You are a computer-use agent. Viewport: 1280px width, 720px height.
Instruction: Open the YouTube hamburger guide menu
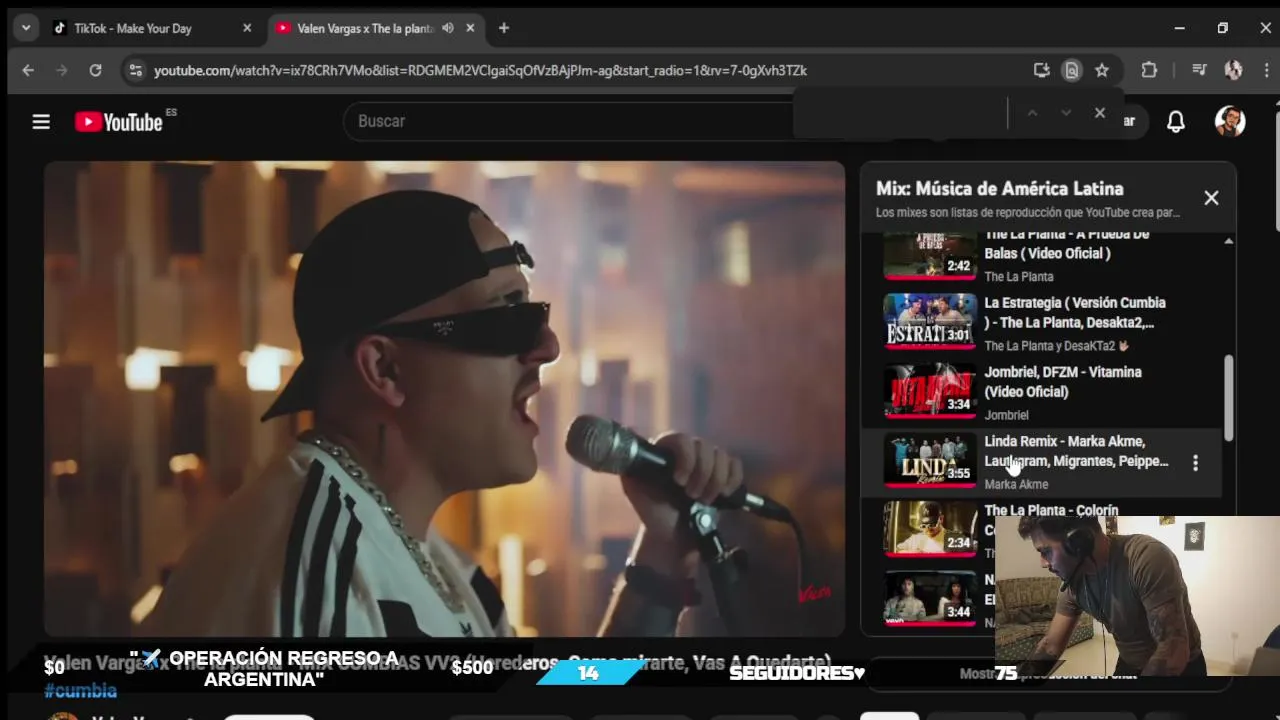pyautogui.click(x=41, y=122)
